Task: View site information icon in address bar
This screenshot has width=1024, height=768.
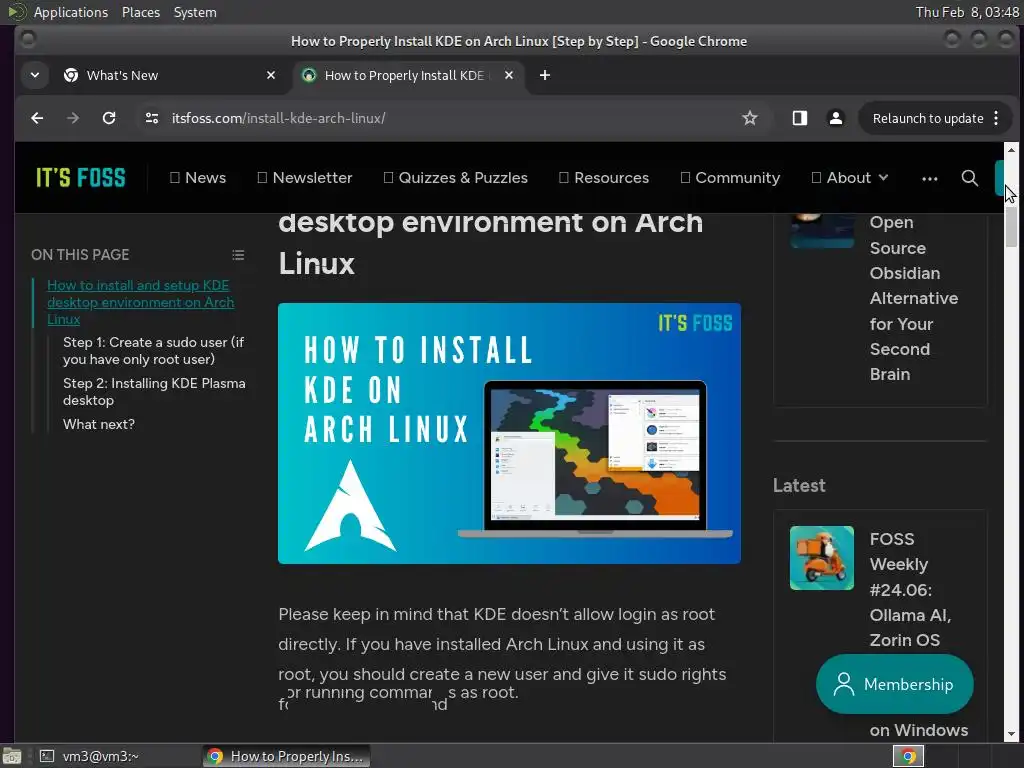Action: [152, 118]
